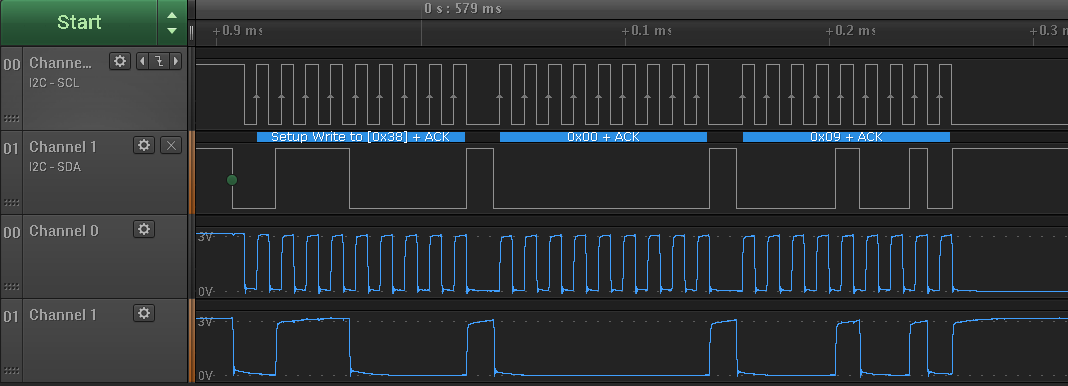Select the 'Setup Write to [0x38] + ACK' bubble
The height and width of the screenshot is (386, 1068).
click(361, 137)
